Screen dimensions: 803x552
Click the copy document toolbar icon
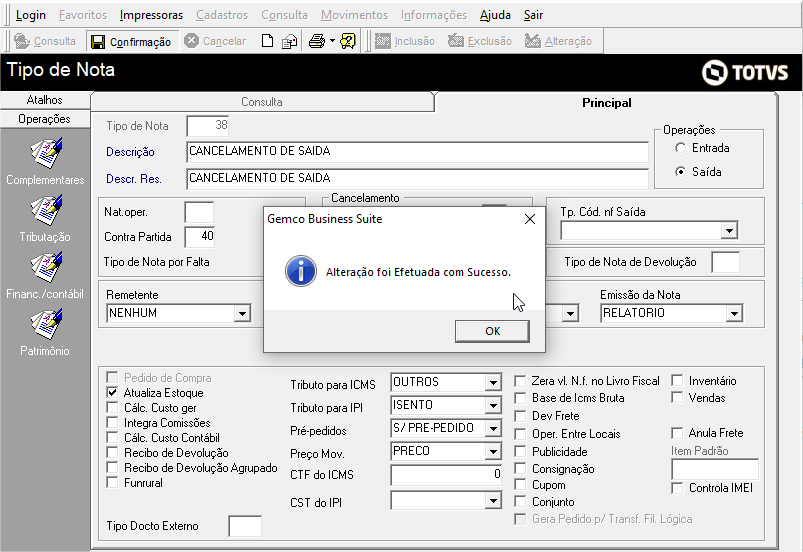290,41
